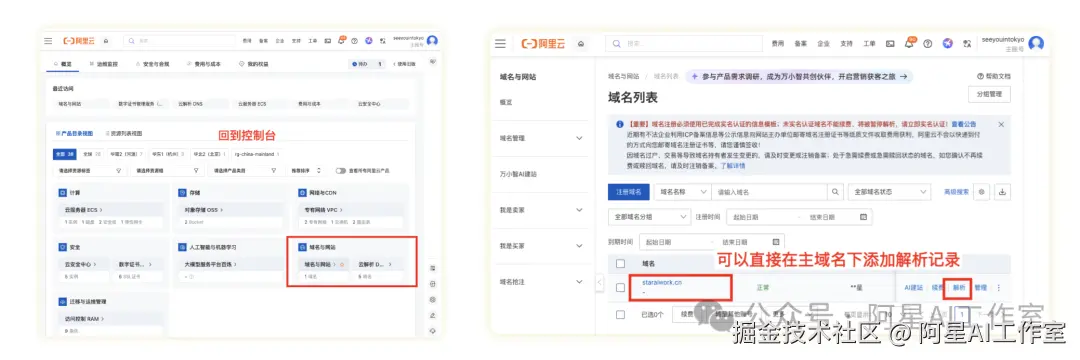Click the help icon in console window top bar
Viewport: 1080px width, 360px height.
point(354,41)
